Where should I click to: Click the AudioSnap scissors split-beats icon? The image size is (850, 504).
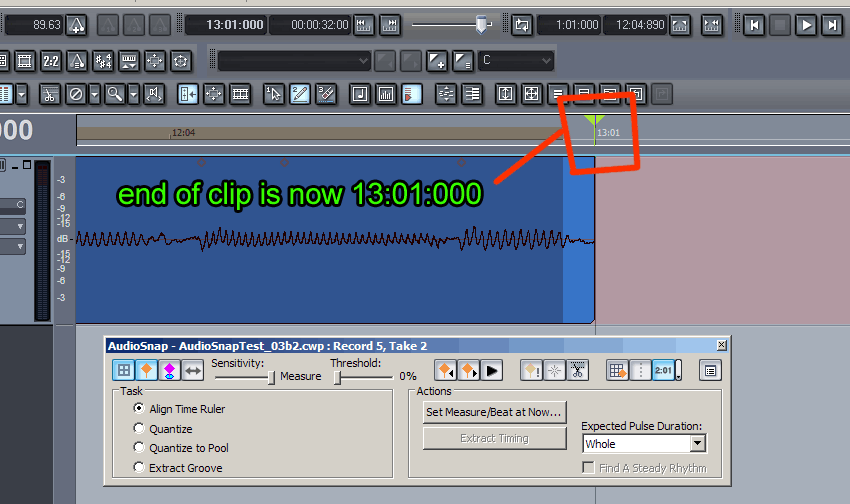(x=578, y=371)
